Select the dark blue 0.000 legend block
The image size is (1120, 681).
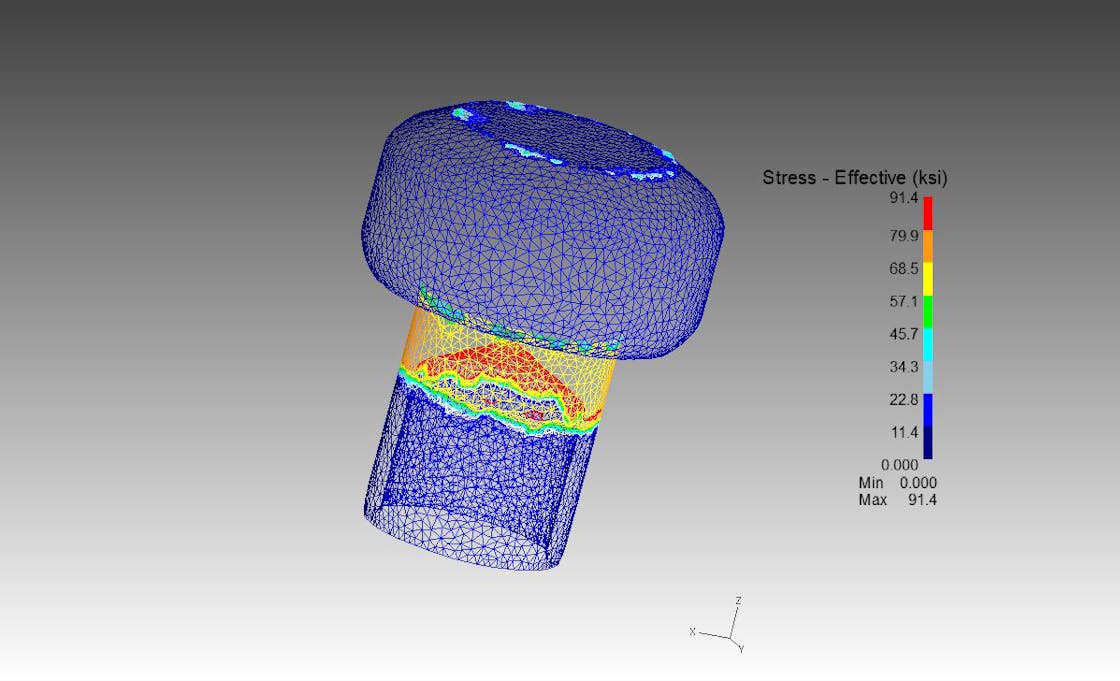926,445
